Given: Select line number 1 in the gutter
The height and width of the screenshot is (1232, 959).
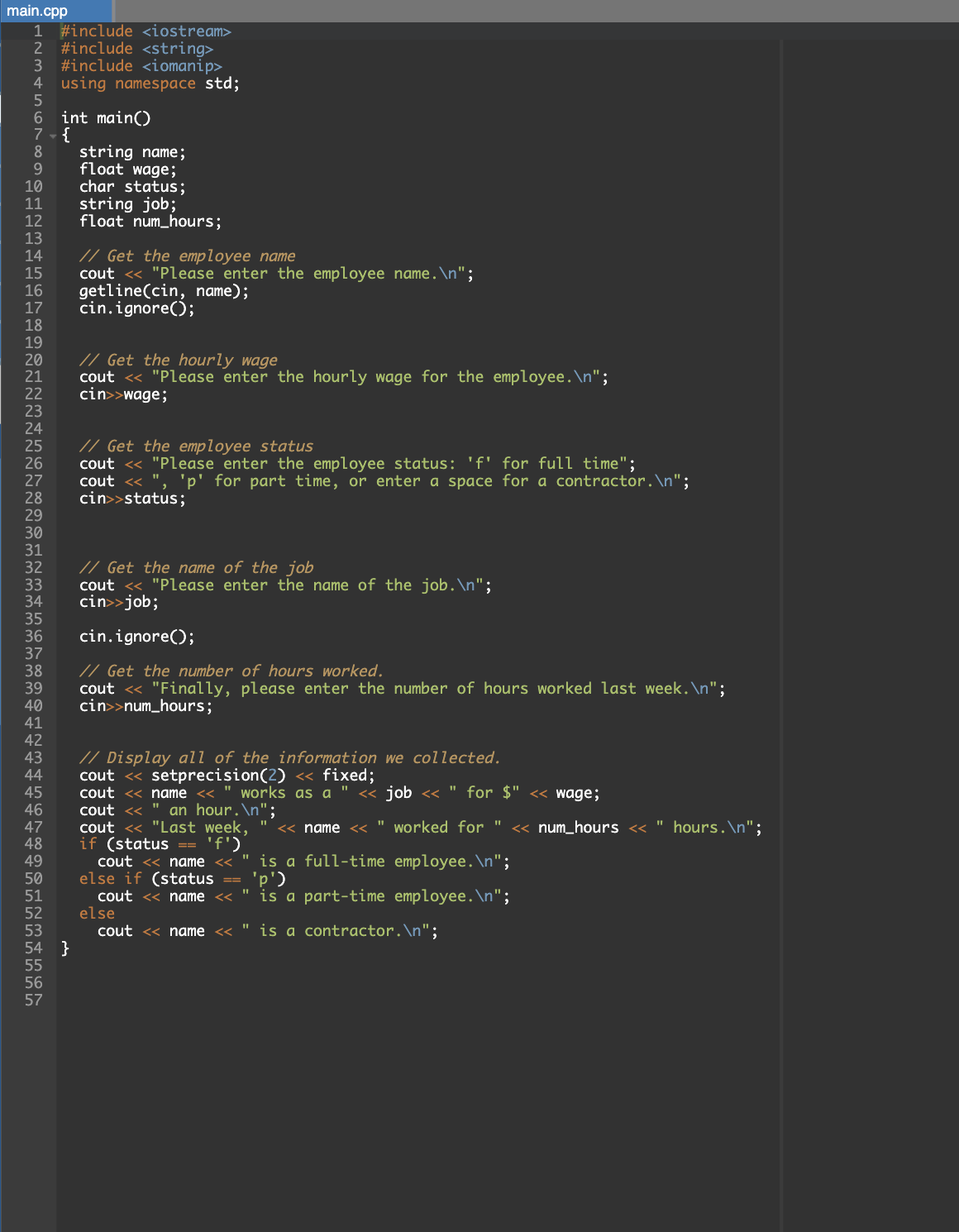Looking at the screenshot, I should (x=37, y=31).
